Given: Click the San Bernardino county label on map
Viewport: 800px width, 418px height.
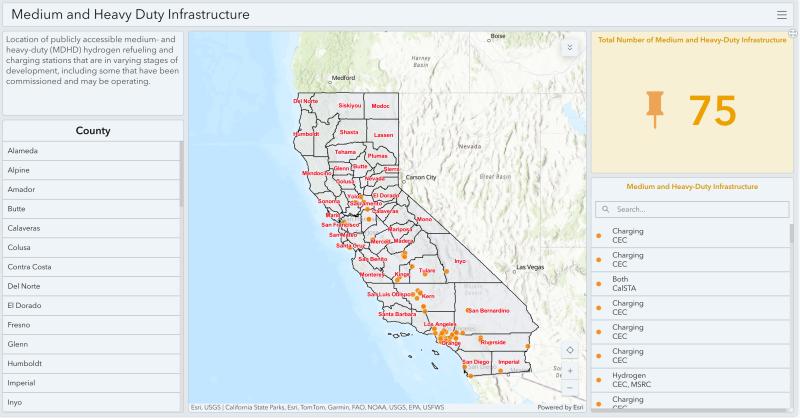Looking at the screenshot, I should coord(488,311).
